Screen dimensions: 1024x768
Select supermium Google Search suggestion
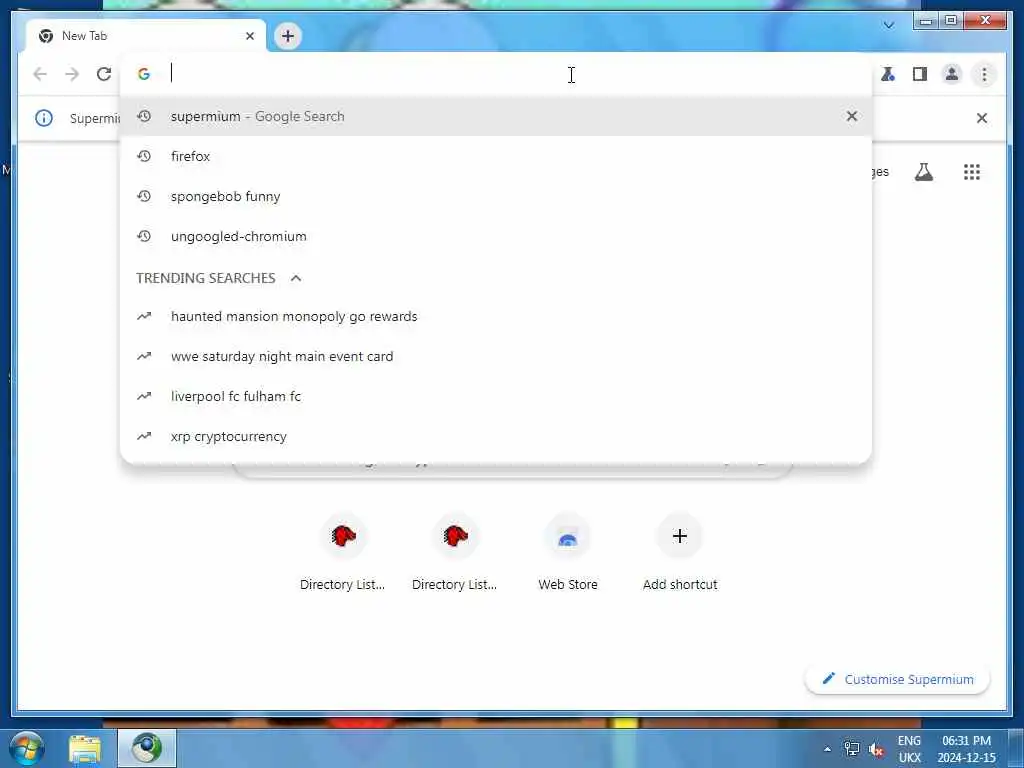496,116
